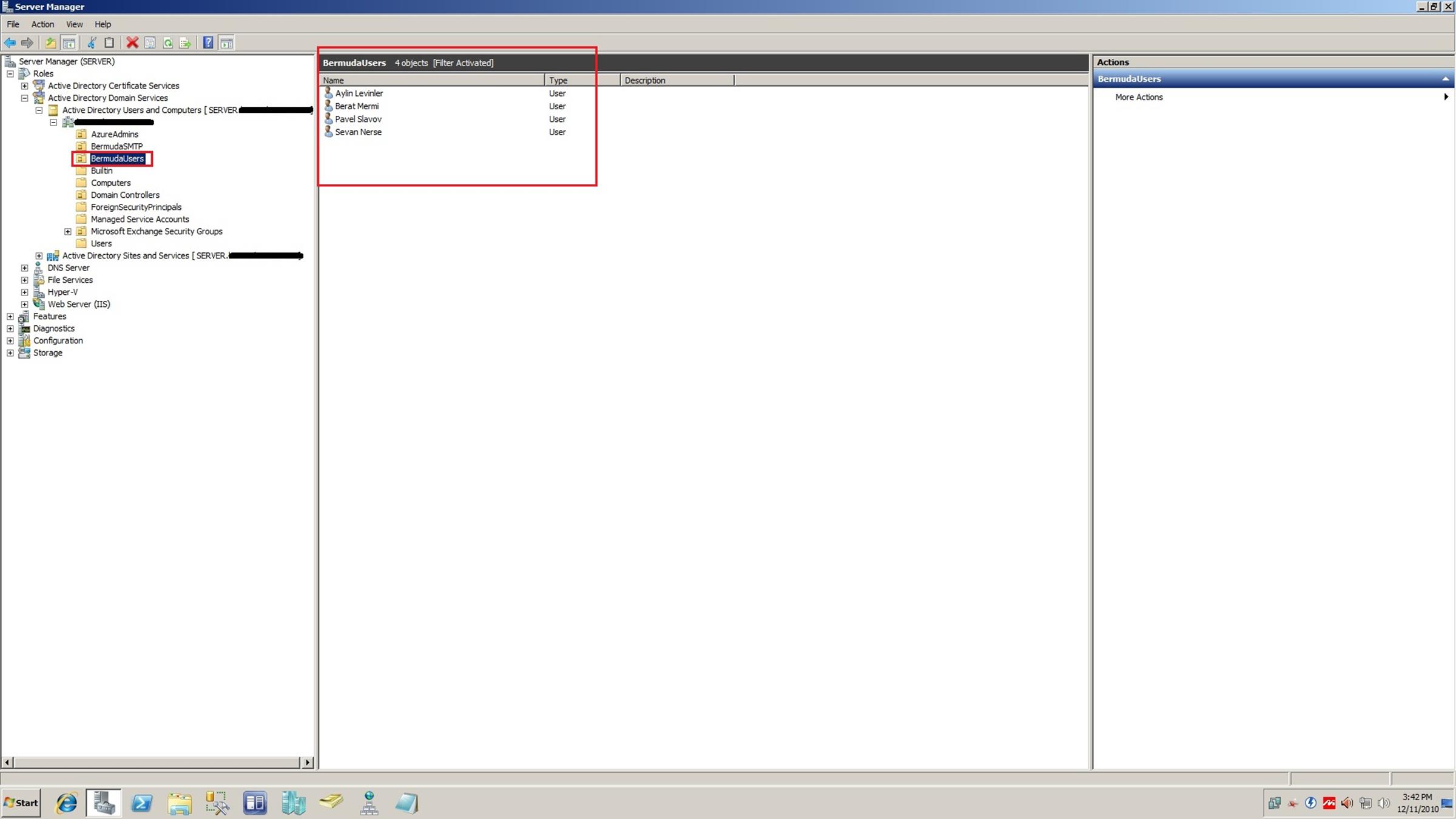Click the network globe taskbar icon

369,803
